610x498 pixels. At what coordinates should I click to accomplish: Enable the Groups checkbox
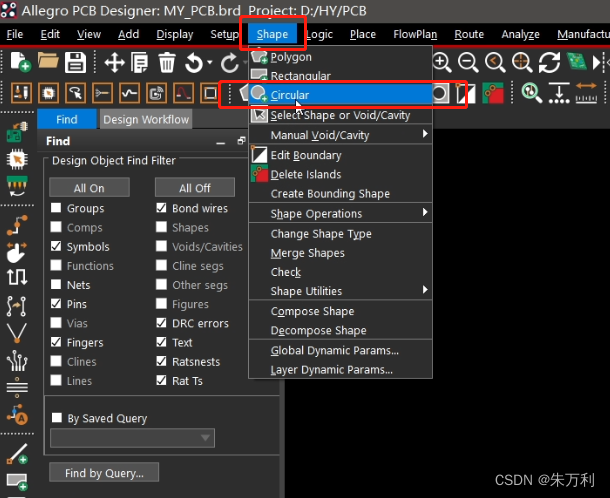(56, 208)
